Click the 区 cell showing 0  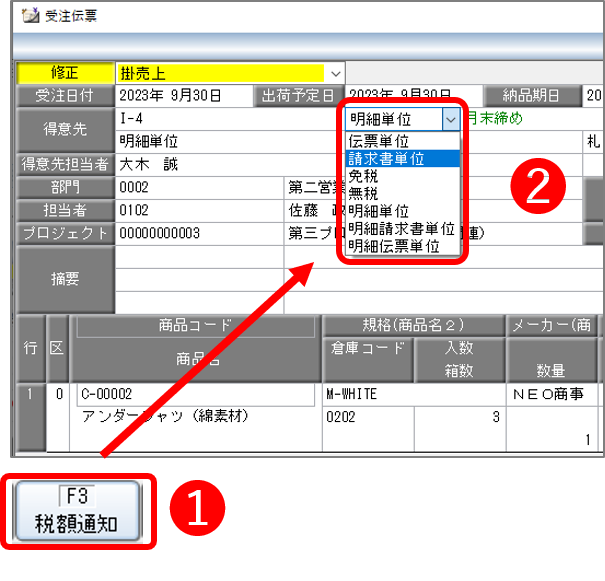58,417
